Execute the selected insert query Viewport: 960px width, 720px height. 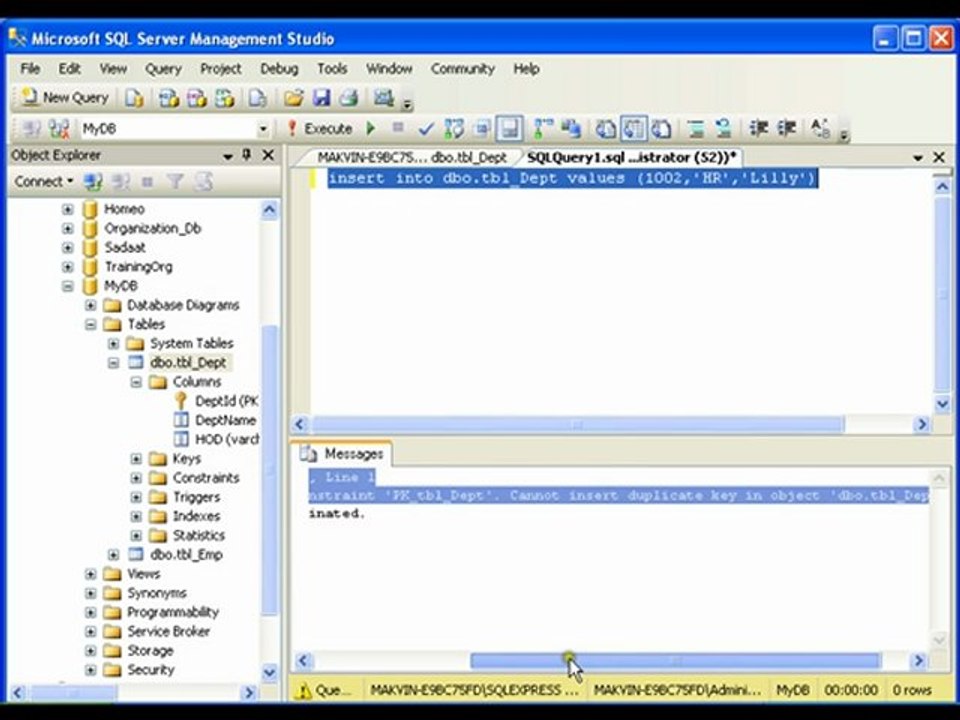pos(320,129)
